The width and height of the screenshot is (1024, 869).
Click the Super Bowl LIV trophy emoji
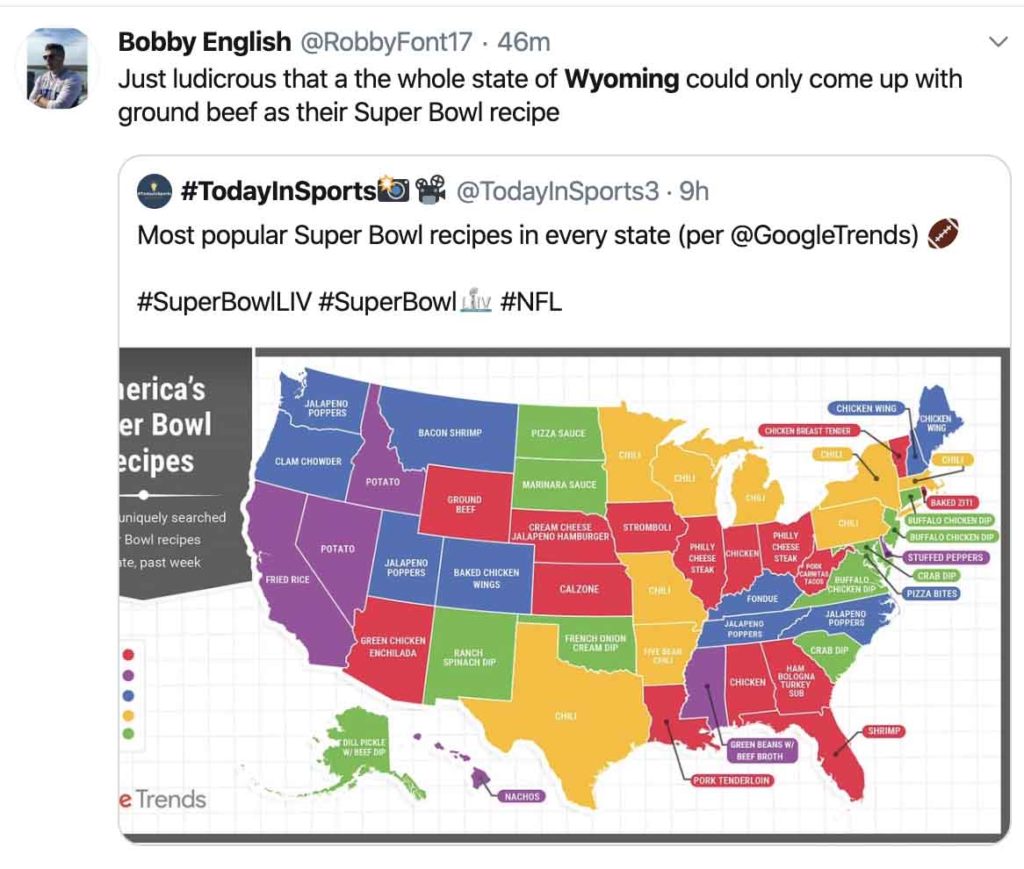(476, 301)
